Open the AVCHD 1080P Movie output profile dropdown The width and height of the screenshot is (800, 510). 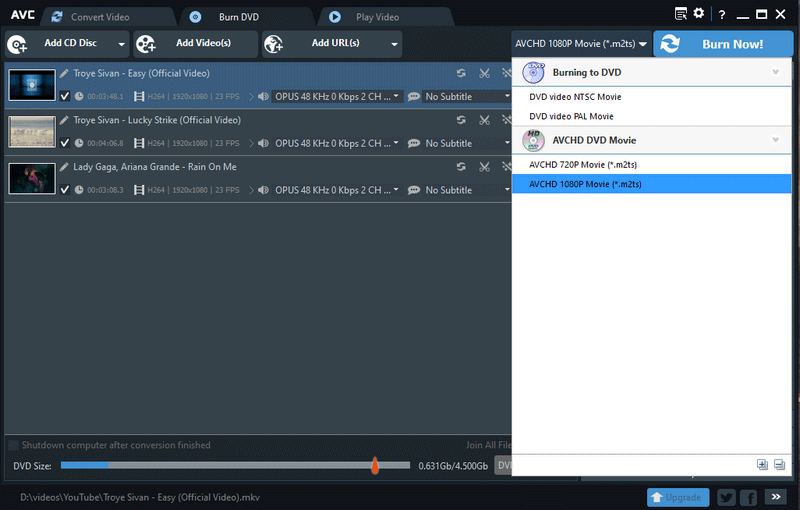[x=580, y=44]
